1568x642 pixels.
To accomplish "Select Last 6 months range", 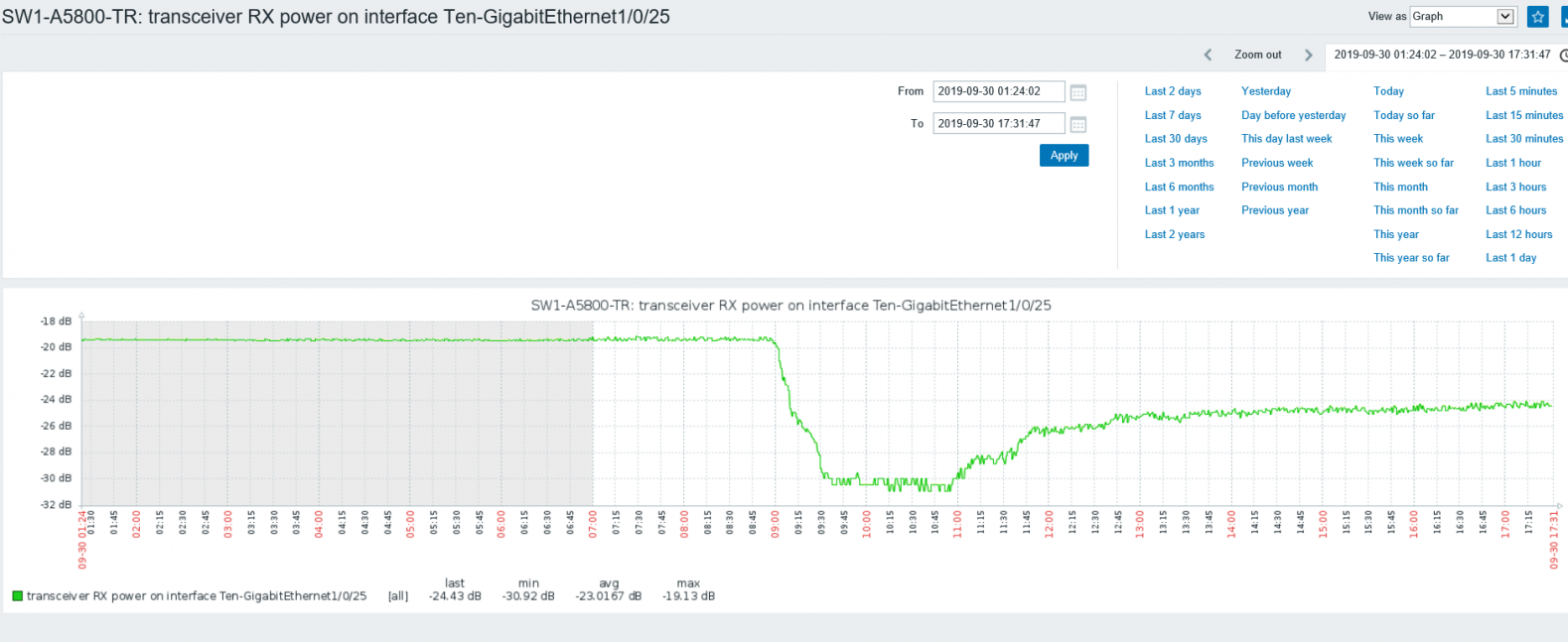I will [1179, 187].
